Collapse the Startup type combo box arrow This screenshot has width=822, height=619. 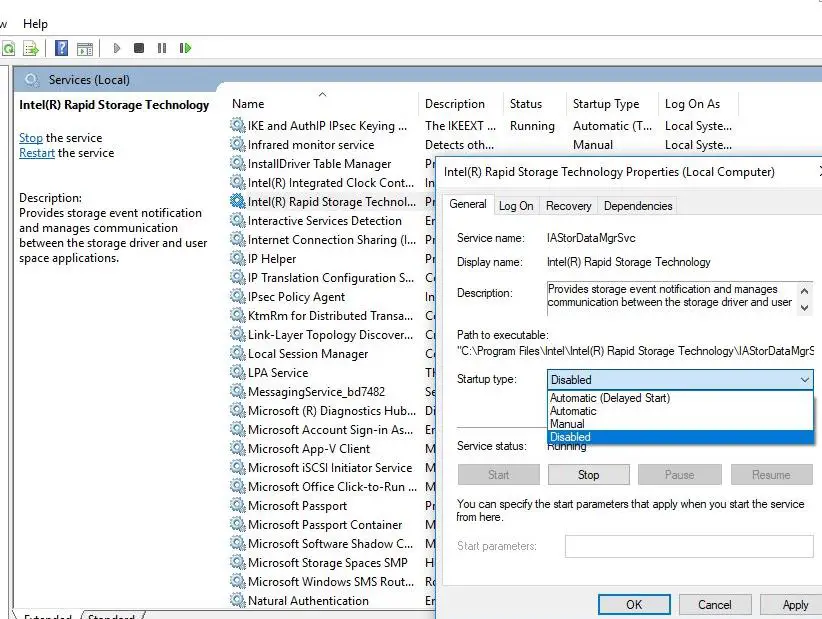coord(804,380)
